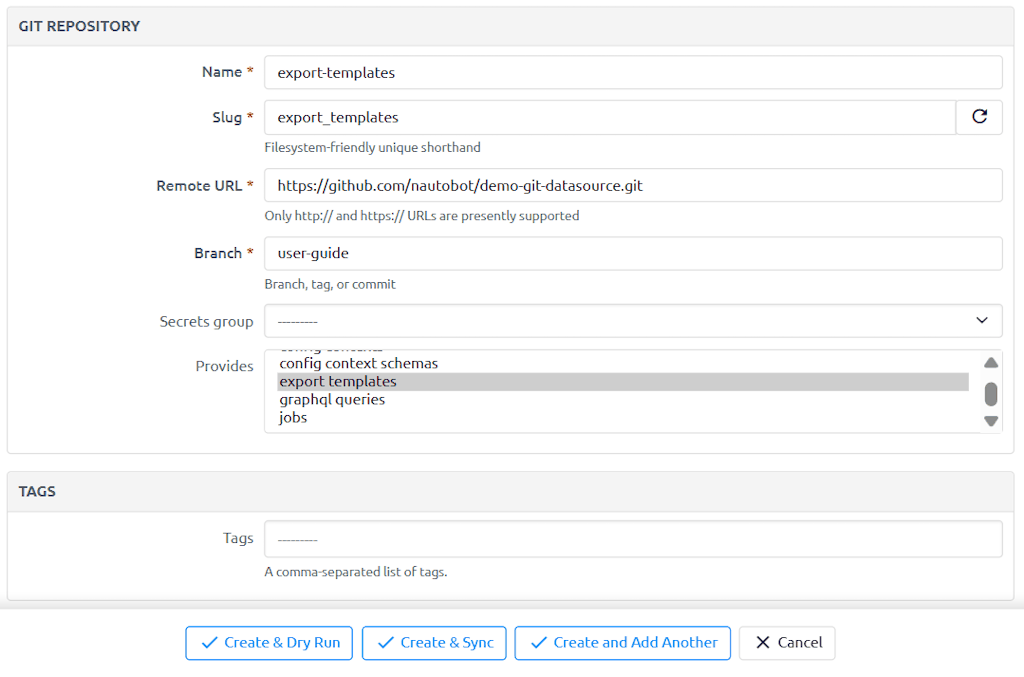Select 'graphql queries' in Provides list
1024x677 pixels.
pos(332,399)
